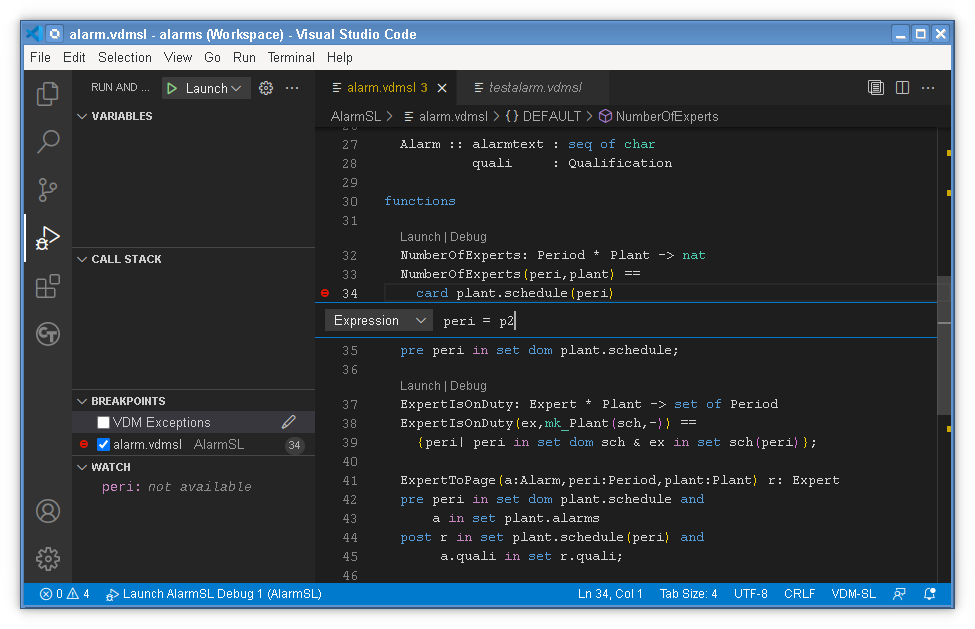
Task: Enable the VDM Exceptions breakpoint checkbox
Action: tap(103, 423)
